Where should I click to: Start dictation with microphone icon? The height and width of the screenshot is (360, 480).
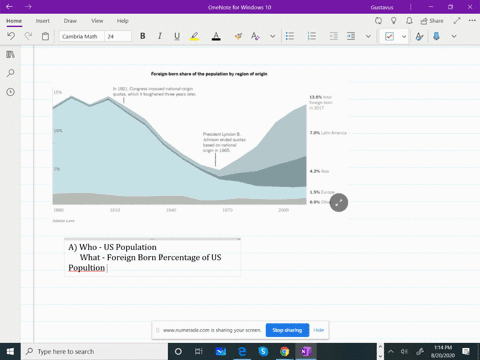[x=436, y=36]
